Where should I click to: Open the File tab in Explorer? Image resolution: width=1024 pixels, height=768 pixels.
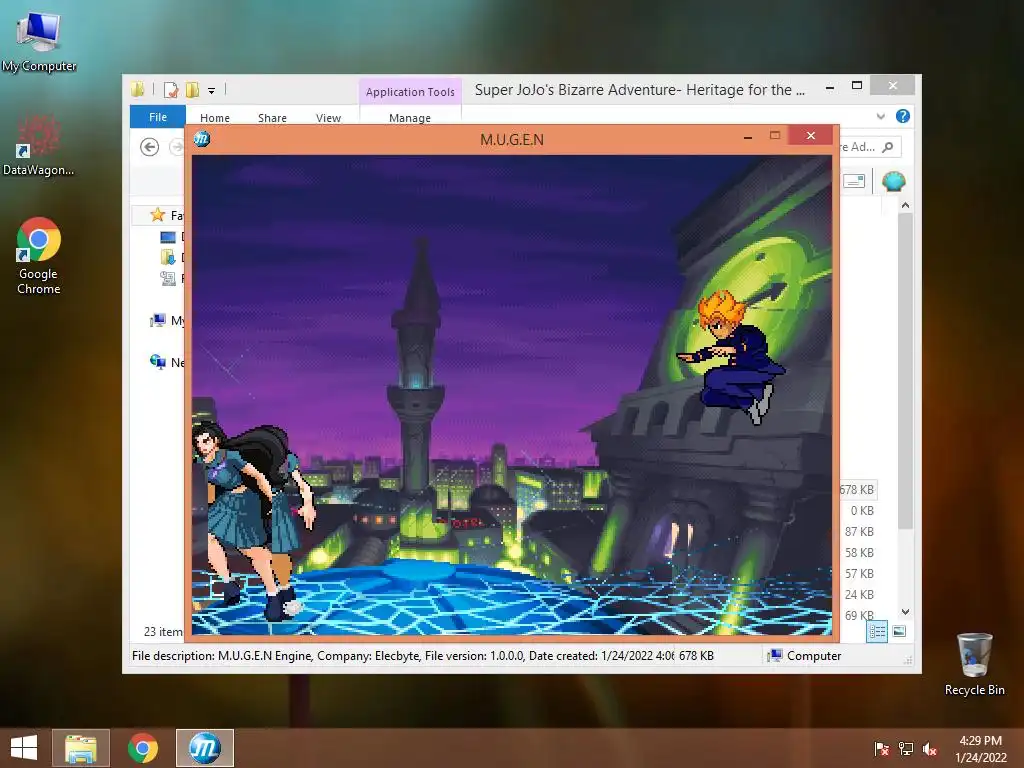pos(157,117)
